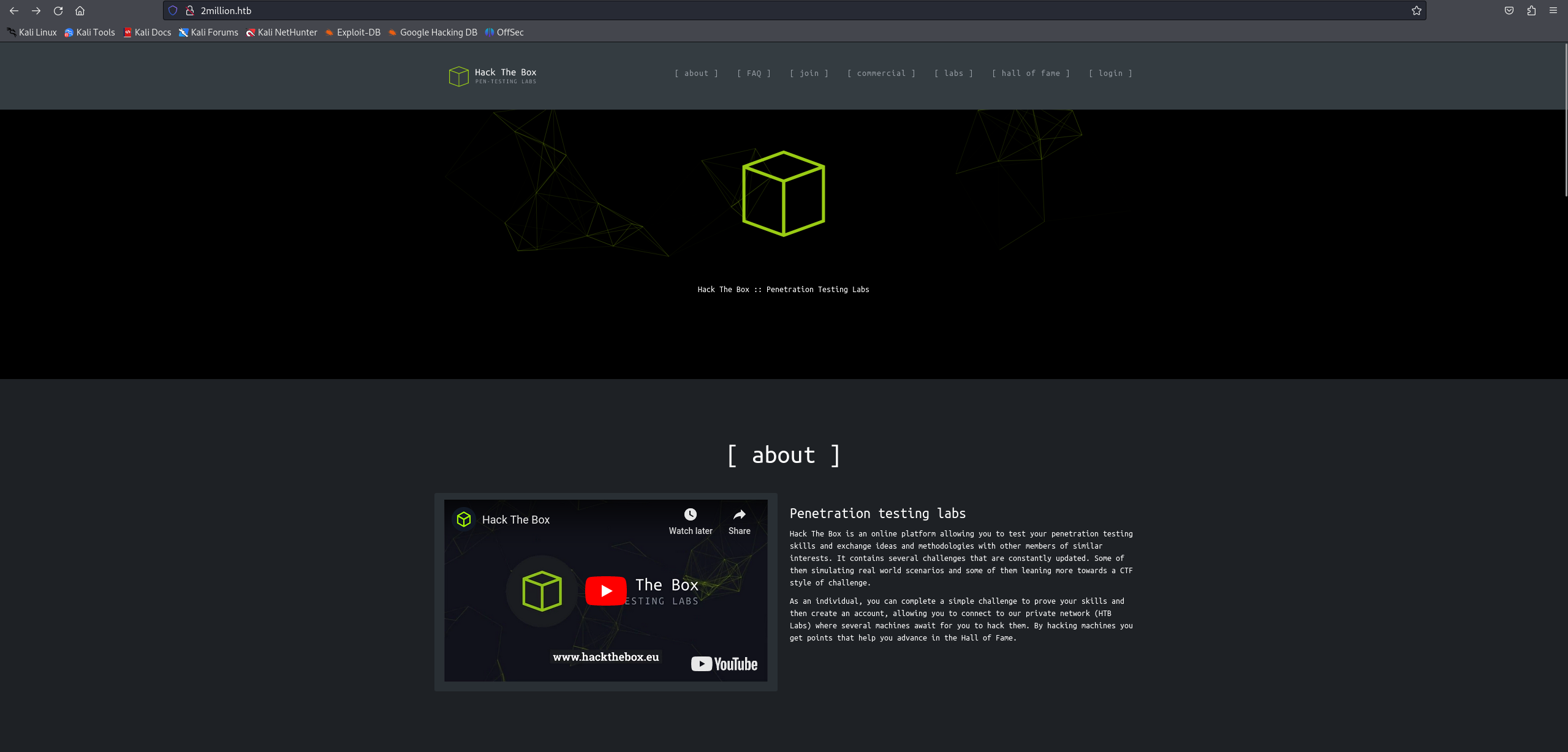Open the [ login ] navigation item
This screenshot has width=1568, height=752.
click(1110, 73)
